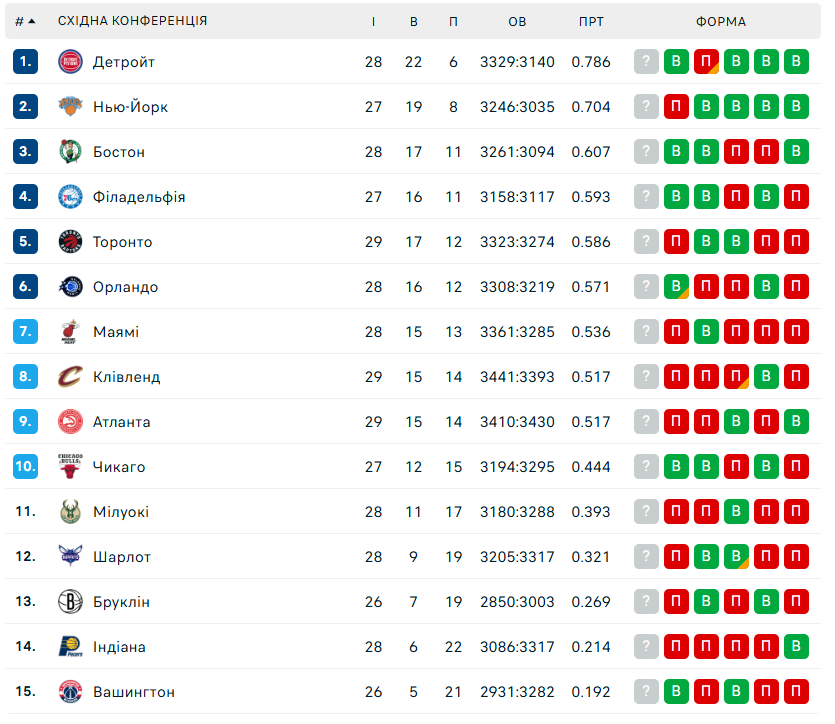835x724 pixels.
Task: Open the Вашингтон team link
Action: coord(134,692)
